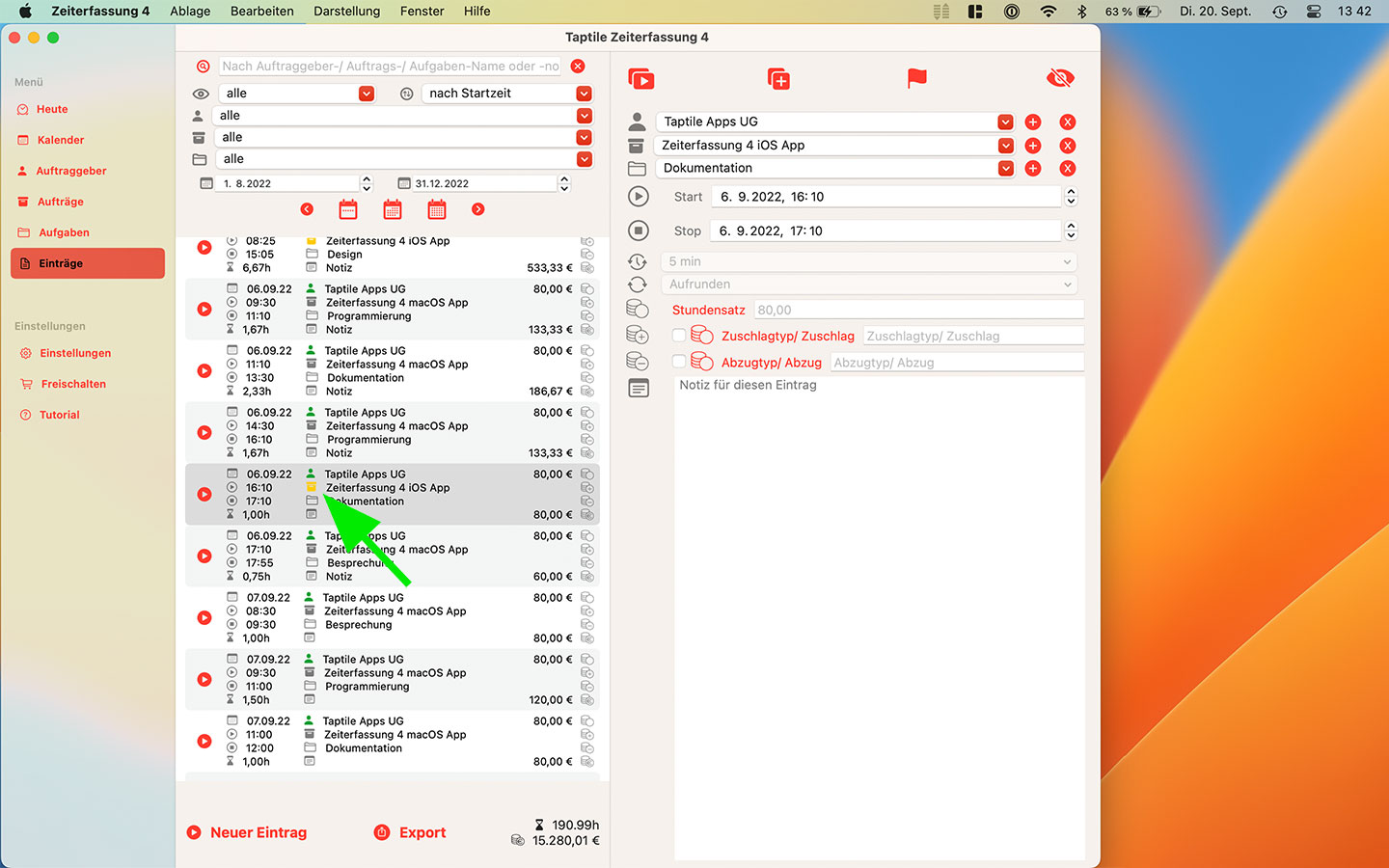Add new task next to Dokumentation dropdown
1389x868 pixels.
[x=1033, y=168]
